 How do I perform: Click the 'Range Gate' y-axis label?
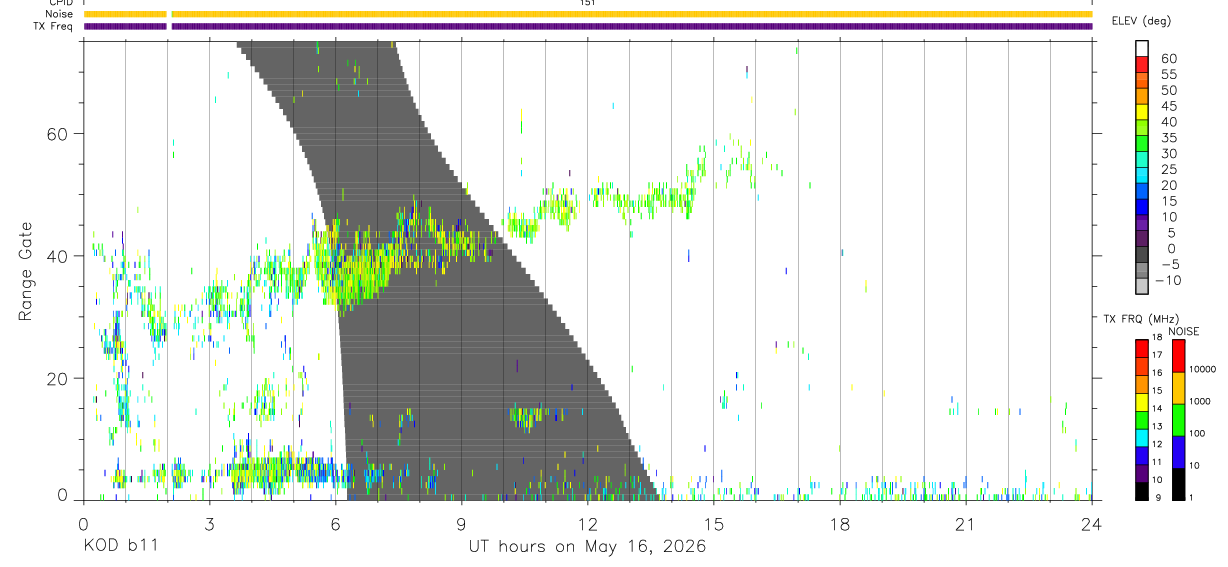click(x=26, y=271)
